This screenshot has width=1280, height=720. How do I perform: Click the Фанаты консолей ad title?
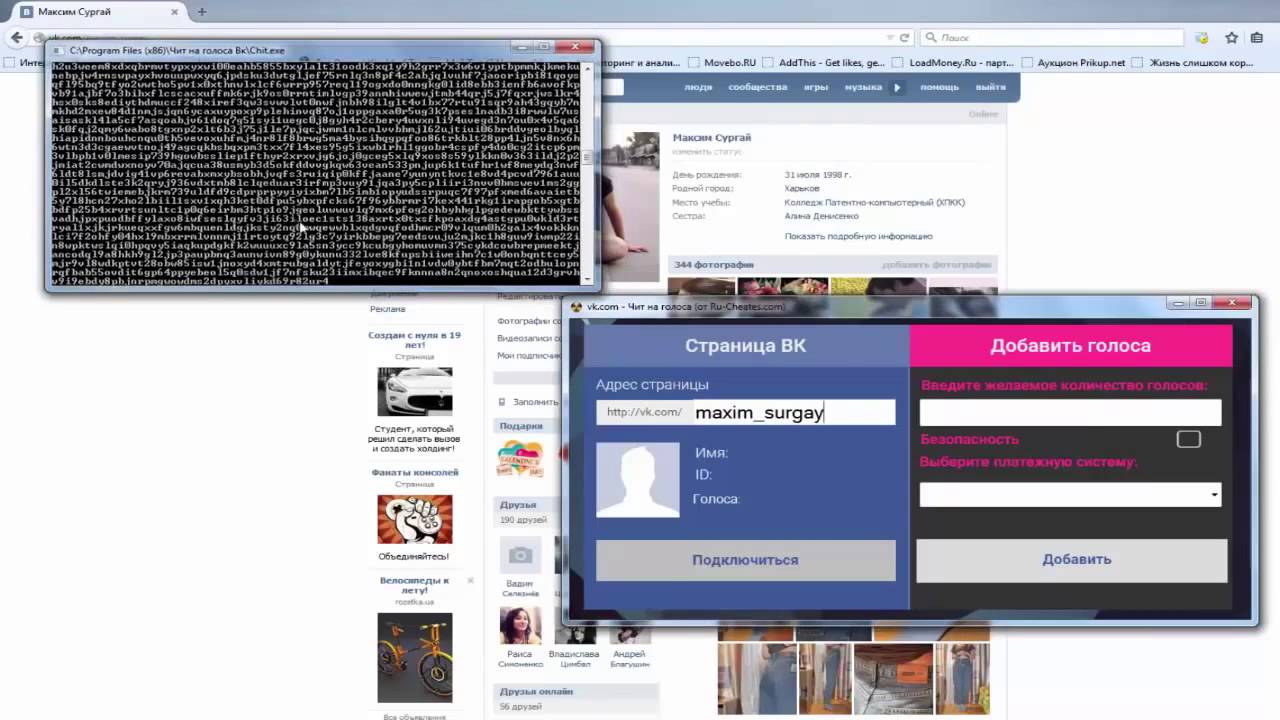point(415,472)
